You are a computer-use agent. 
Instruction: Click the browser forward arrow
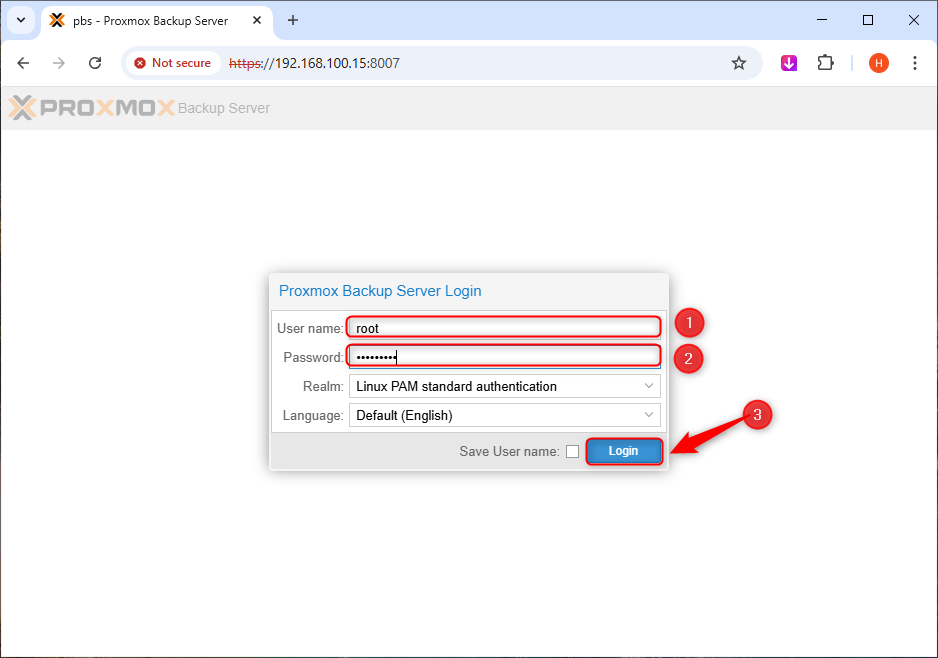pyautogui.click(x=59, y=63)
